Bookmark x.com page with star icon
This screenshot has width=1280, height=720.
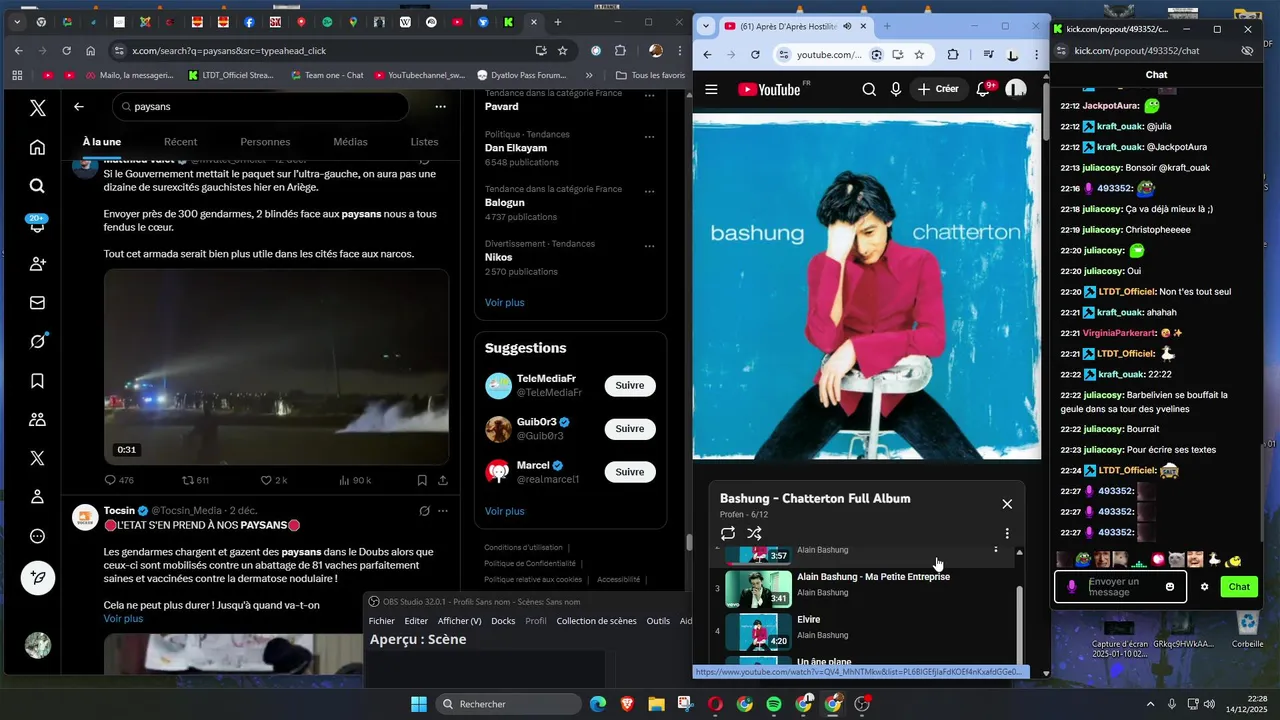(563, 50)
